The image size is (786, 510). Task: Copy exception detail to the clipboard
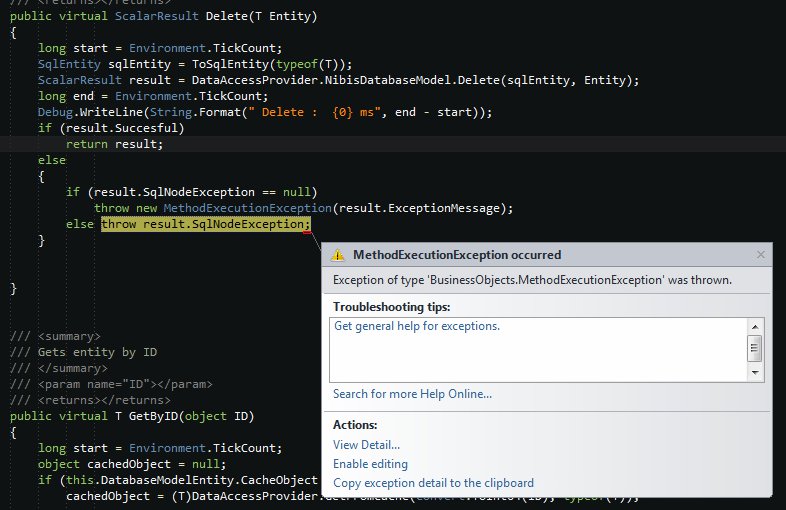(433, 483)
